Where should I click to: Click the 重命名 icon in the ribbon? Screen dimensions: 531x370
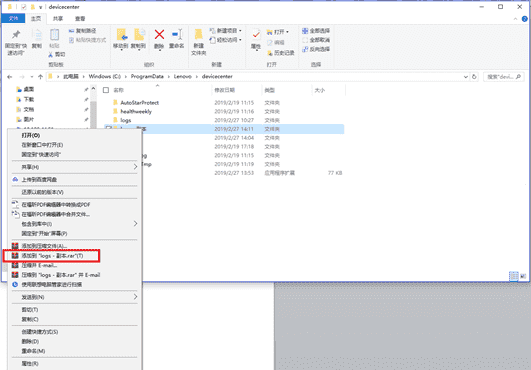point(177,34)
